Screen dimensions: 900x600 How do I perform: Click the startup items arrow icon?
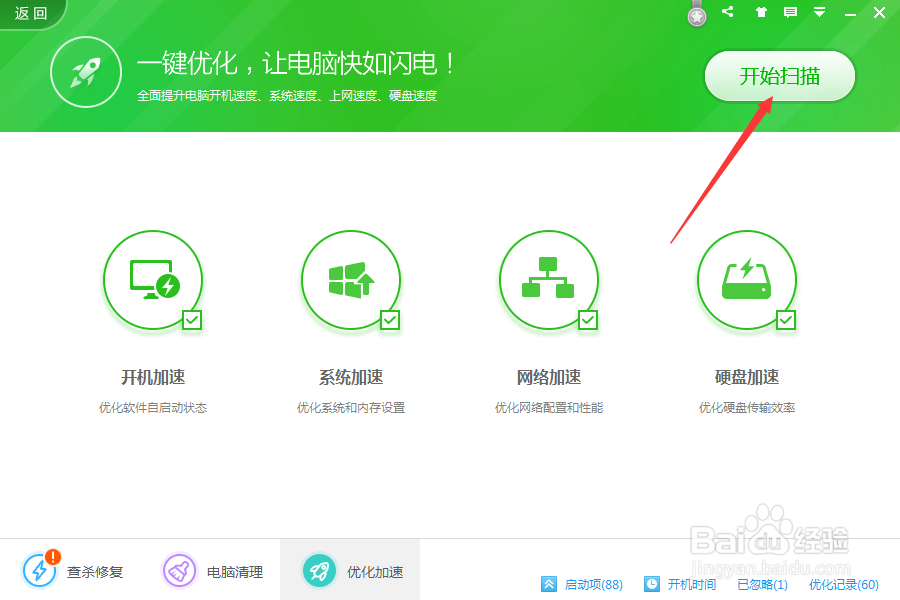[549, 584]
